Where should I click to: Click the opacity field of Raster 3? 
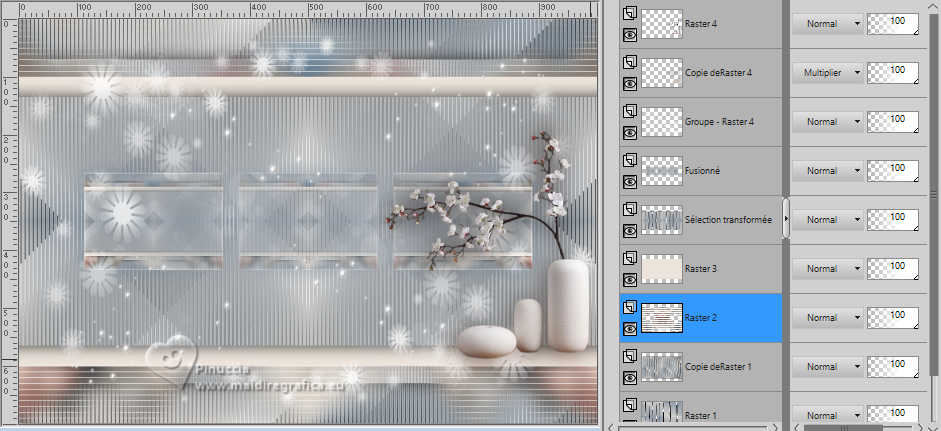[x=893, y=269]
